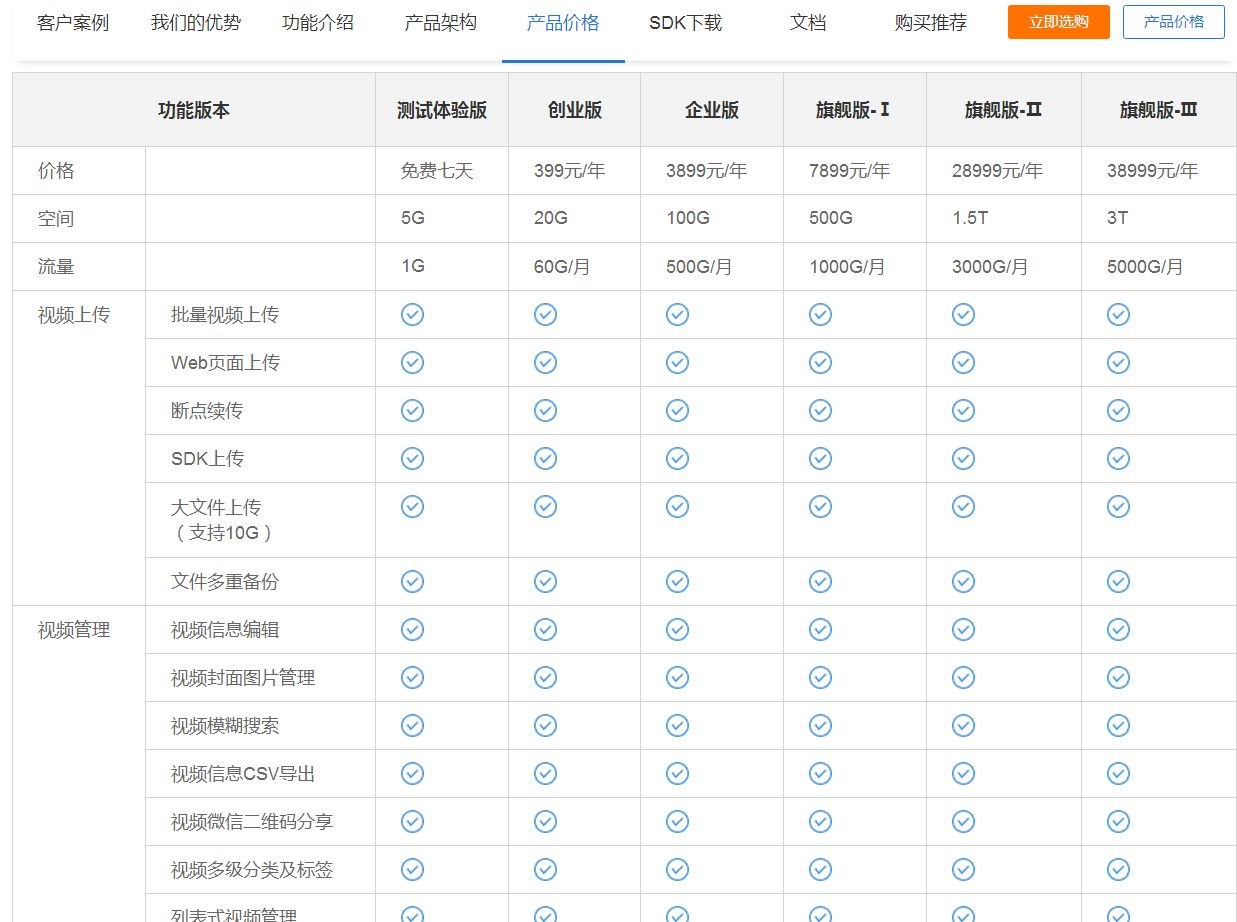This screenshot has width=1237, height=922.
Task: Click check icon for 批量视频上传 in 旗舰版-Ⅲ
Action: [x=1118, y=315]
